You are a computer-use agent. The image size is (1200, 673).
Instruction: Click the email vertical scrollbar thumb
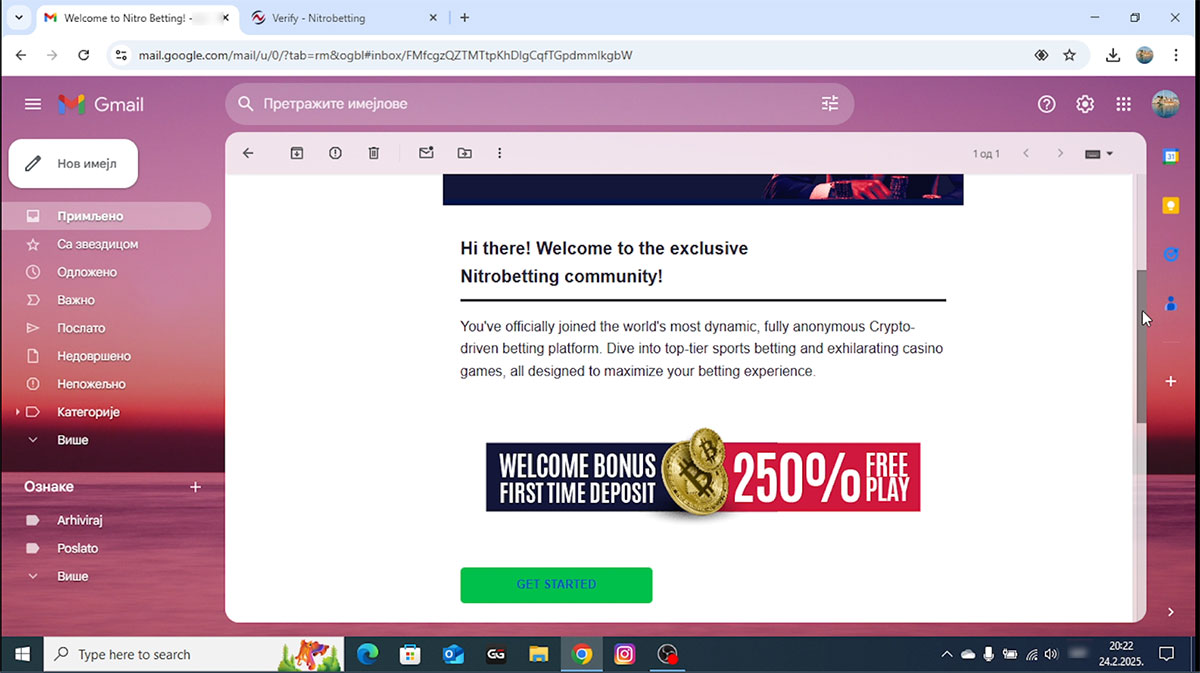click(1141, 347)
